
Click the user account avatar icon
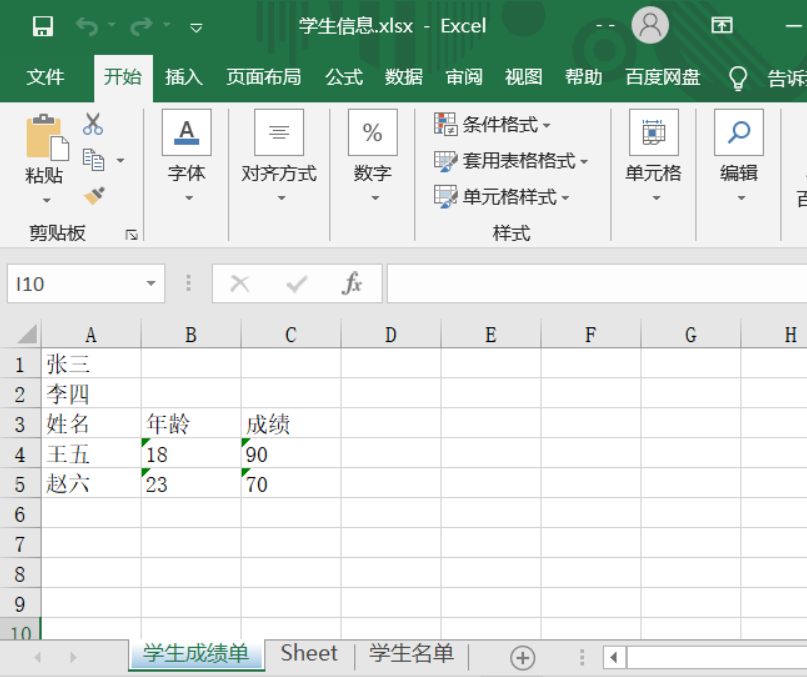tap(650, 26)
